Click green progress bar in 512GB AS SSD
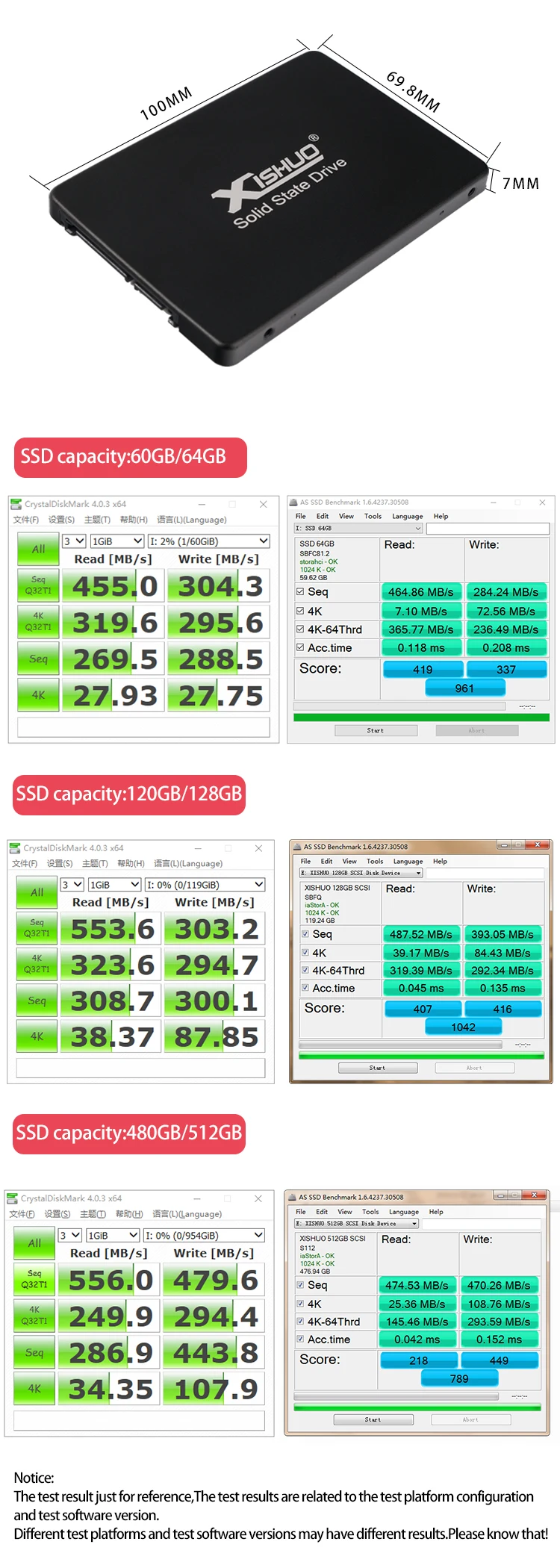The width and height of the screenshot is (560, 1568). (417, 1407)
